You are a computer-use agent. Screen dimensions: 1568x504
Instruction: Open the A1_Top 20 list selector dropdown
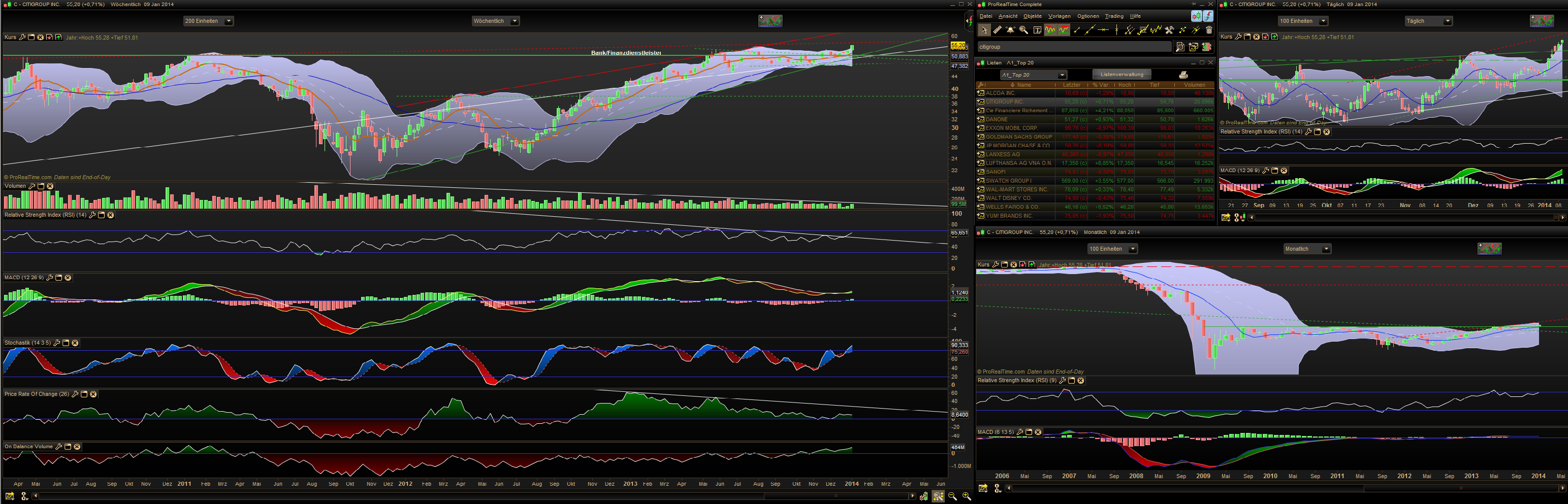(x=1034, y=75)
